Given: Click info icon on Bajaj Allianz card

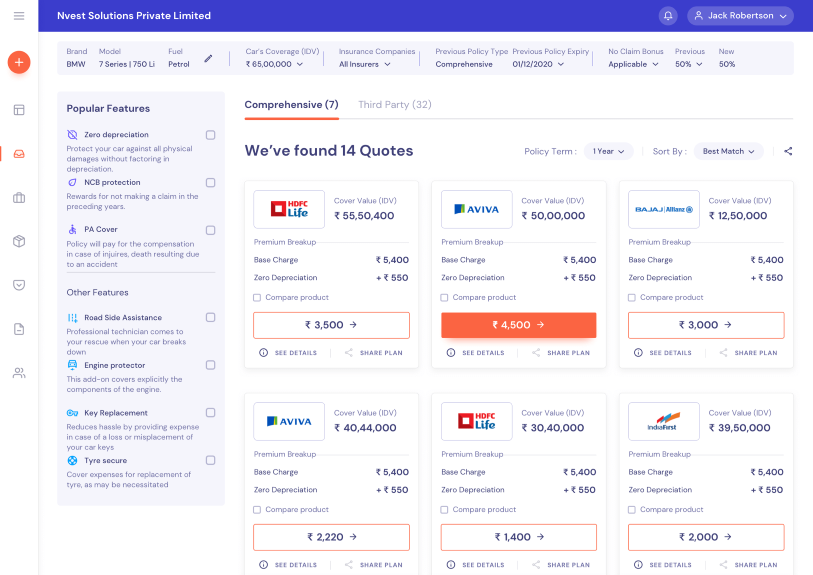Looking at the screenshot, I should (638, 353).
